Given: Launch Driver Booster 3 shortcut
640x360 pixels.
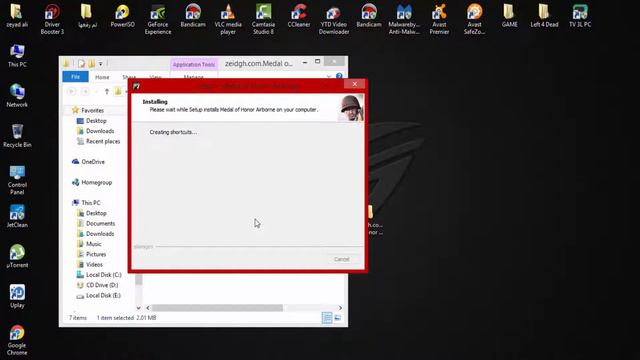Looking at the screenshot, I should click(52, 19).
